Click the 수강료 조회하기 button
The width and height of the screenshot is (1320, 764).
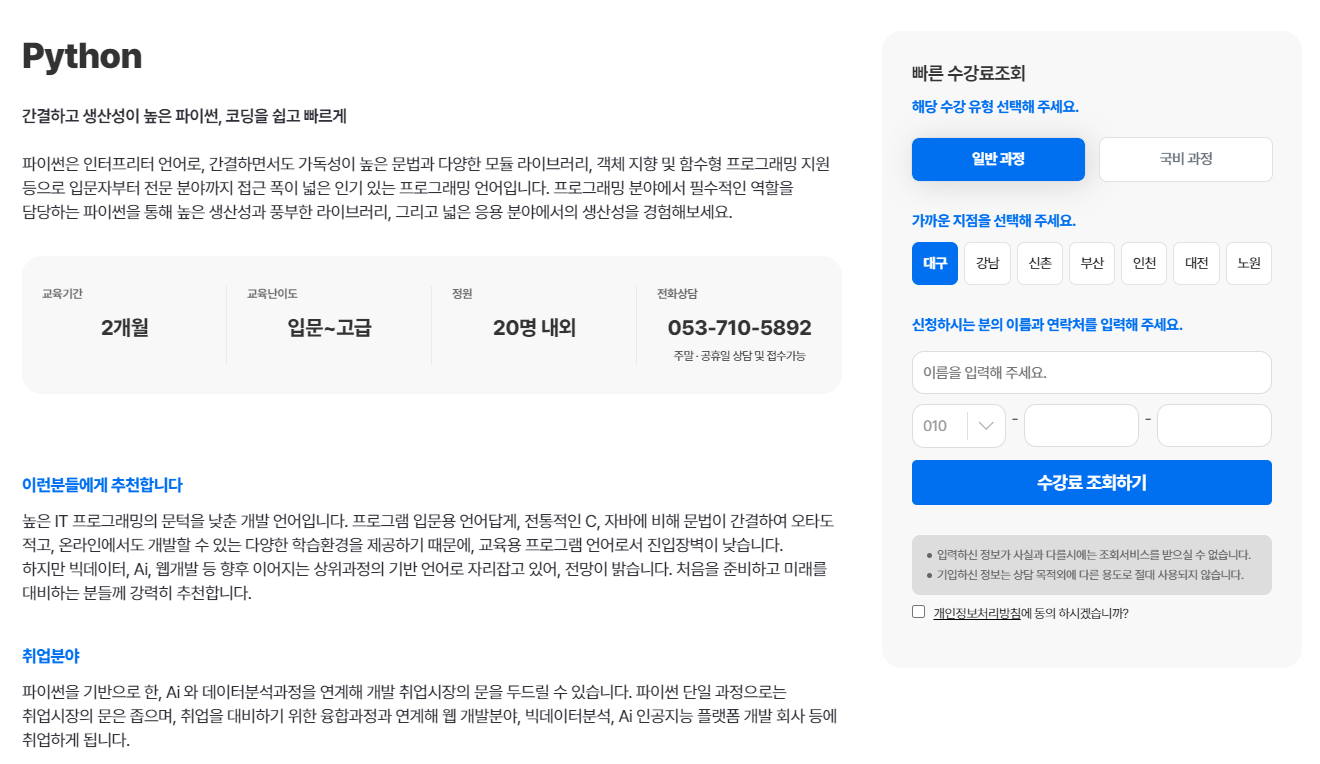click(x=1092, y=483)
